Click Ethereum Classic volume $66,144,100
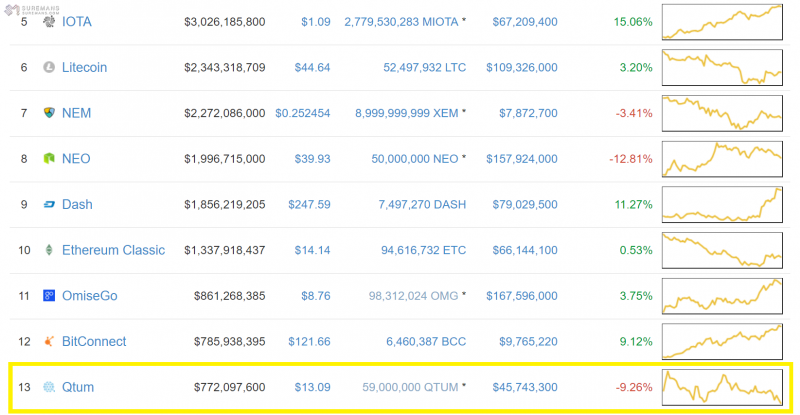This screenshot has height=415, width=800. tap(525, 250)
